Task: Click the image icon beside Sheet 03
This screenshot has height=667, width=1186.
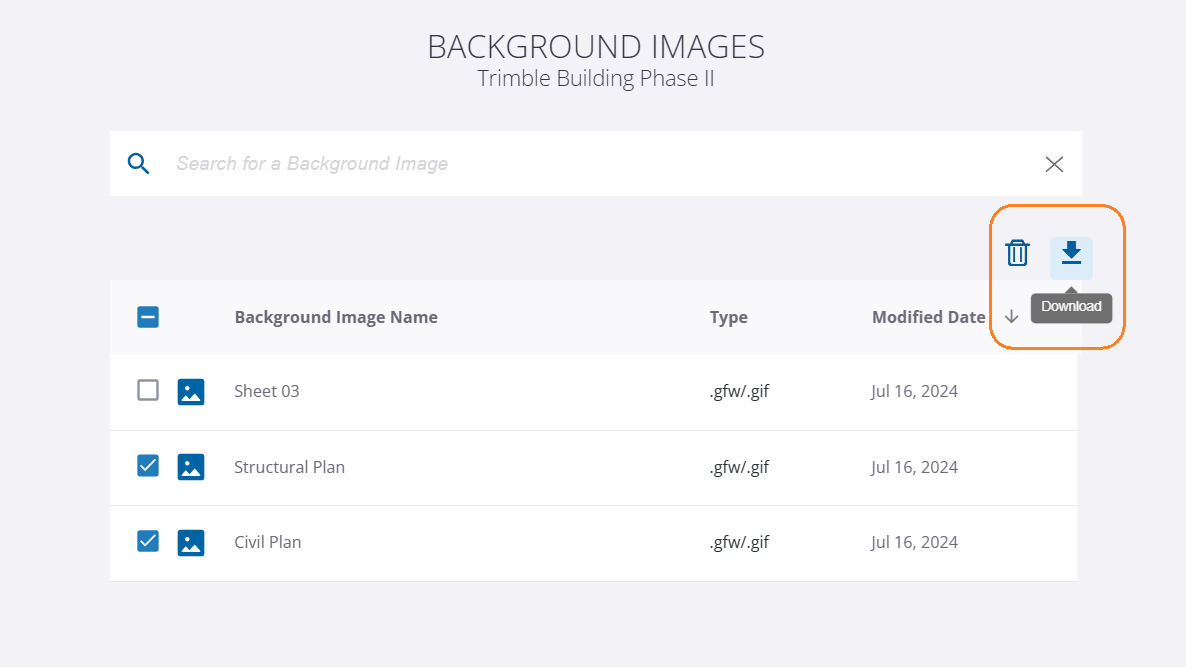Action: [191, 392]
